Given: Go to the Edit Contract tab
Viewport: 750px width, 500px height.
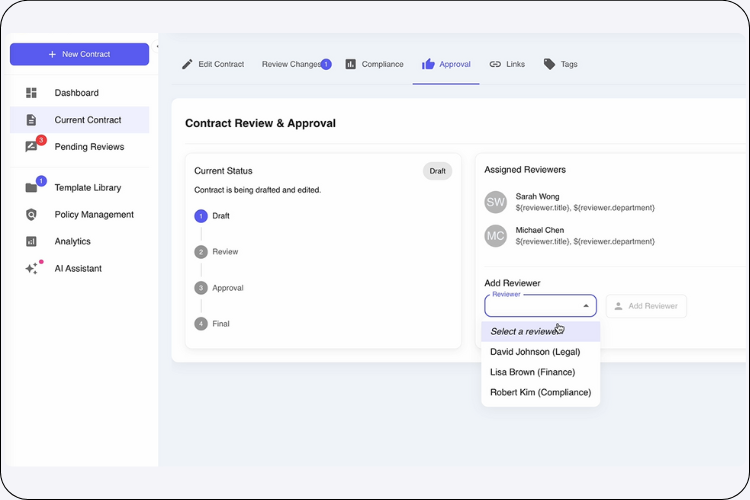Looking at the screenshot, I should [x=212, y=64].
